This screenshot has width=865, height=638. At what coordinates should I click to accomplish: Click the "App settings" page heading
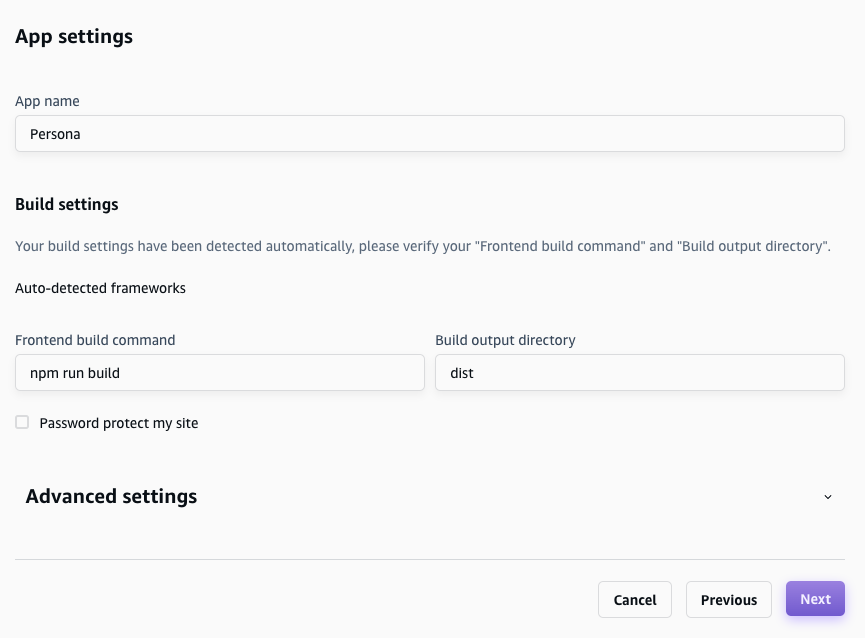click(x=74, y=37)
